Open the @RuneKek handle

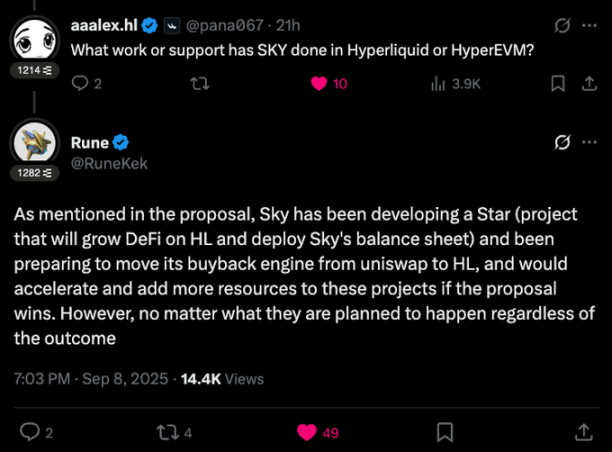click(110, 163)
